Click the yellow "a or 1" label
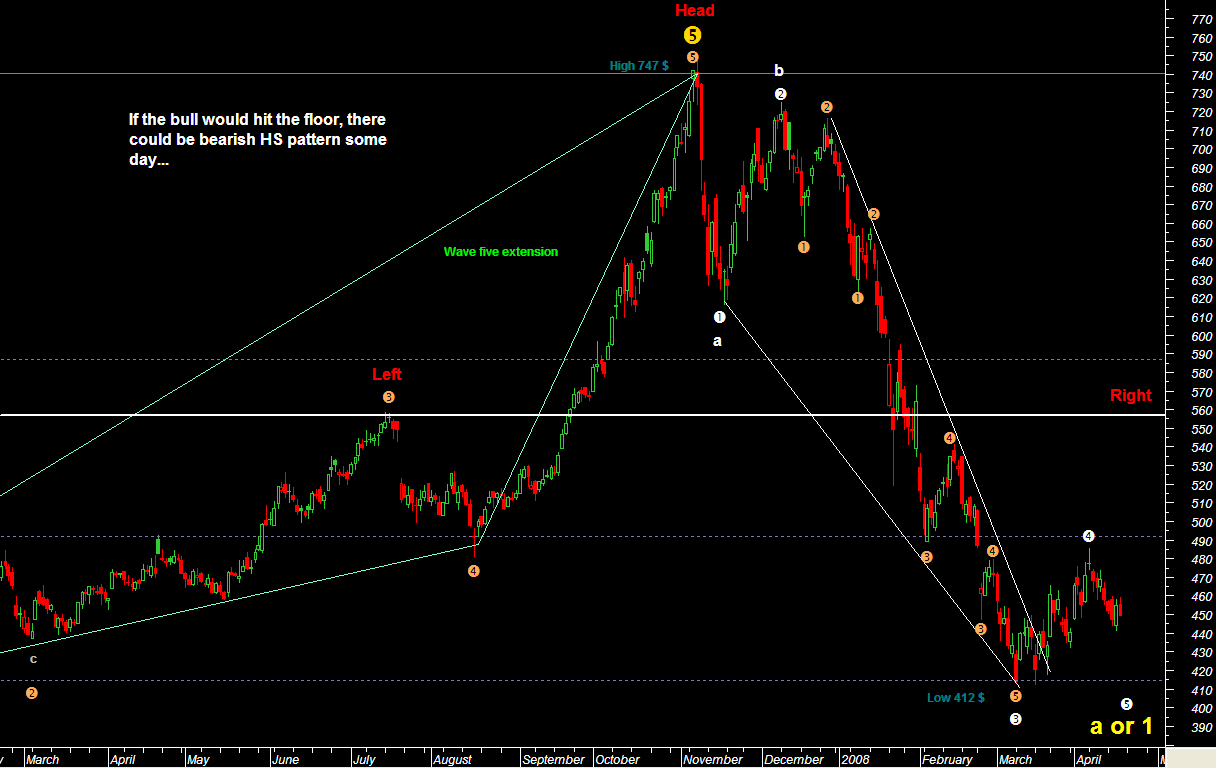1216x768 pixels. click(1122, 726)
